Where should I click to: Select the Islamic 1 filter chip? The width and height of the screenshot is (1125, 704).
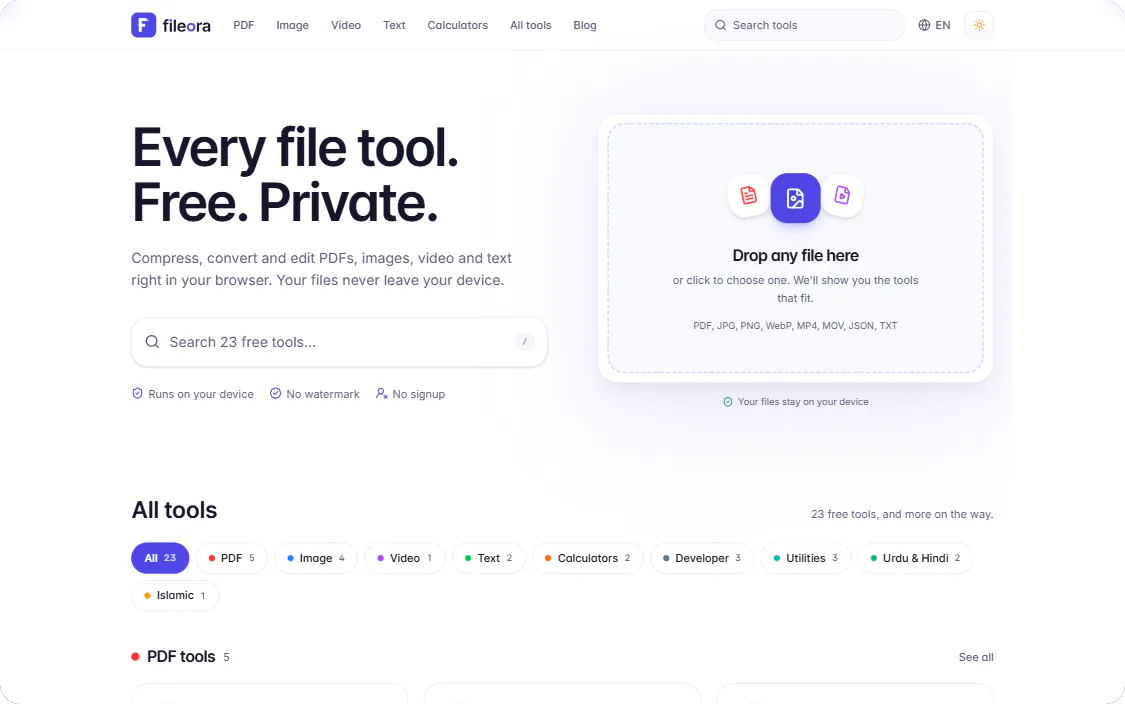click(175, 596)
